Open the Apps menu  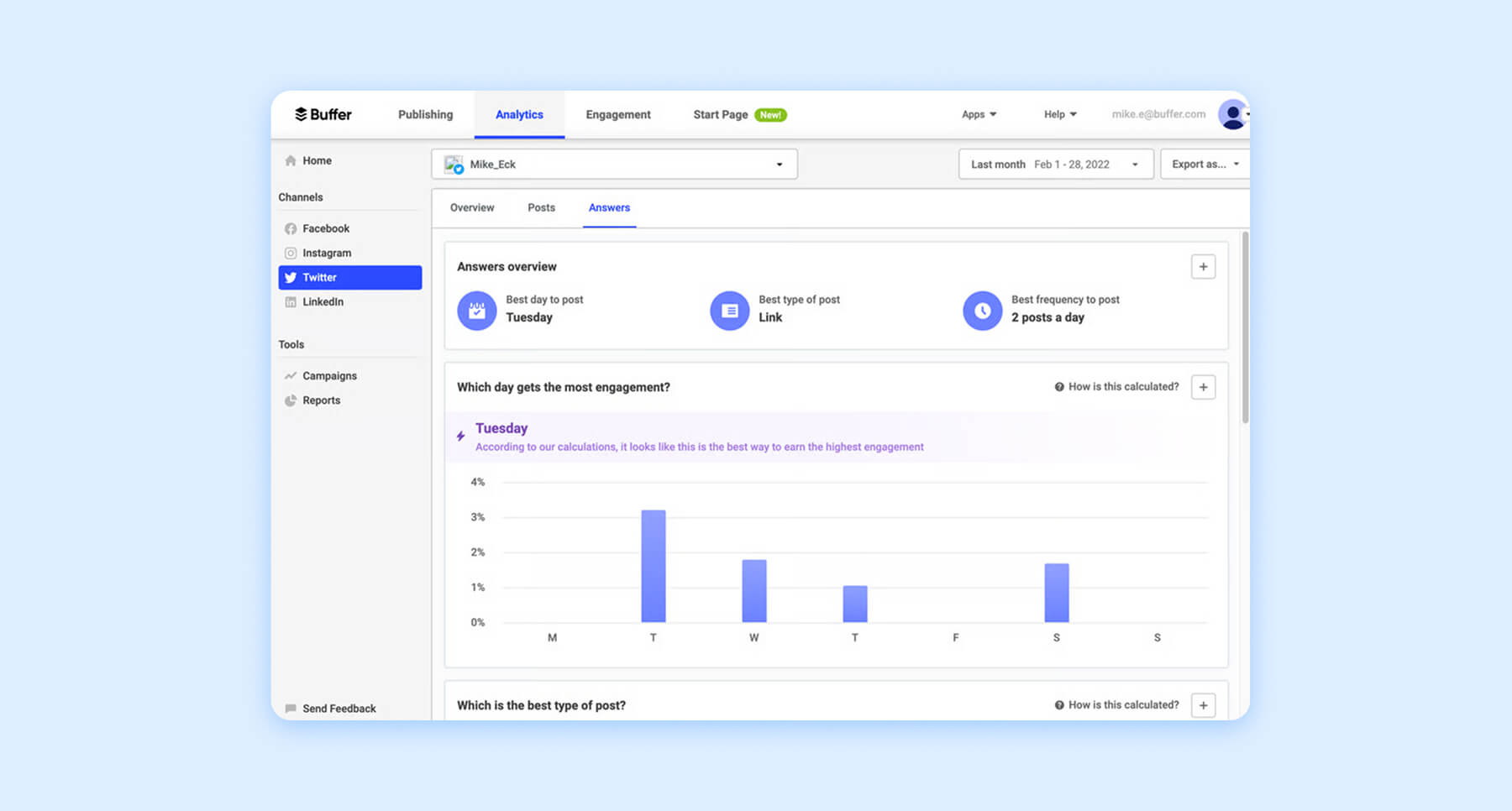point(979,114)
